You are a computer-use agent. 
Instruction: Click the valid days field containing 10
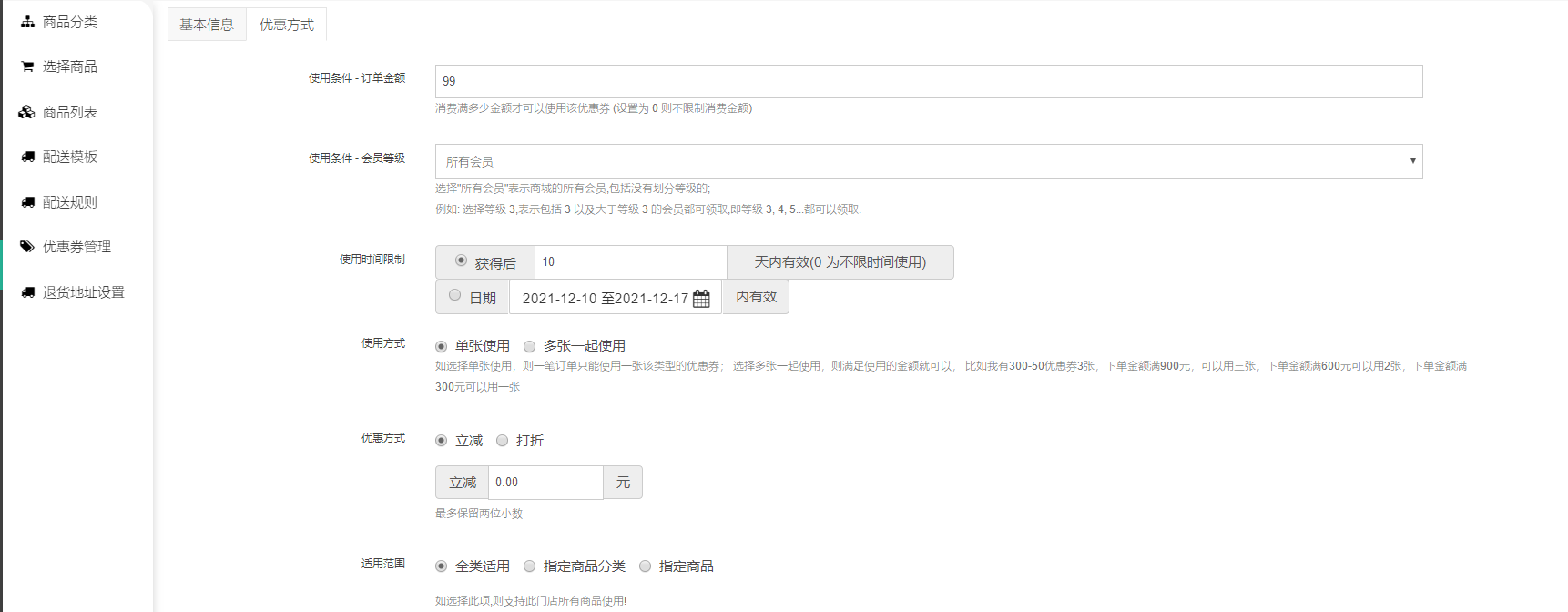[630, 262]
